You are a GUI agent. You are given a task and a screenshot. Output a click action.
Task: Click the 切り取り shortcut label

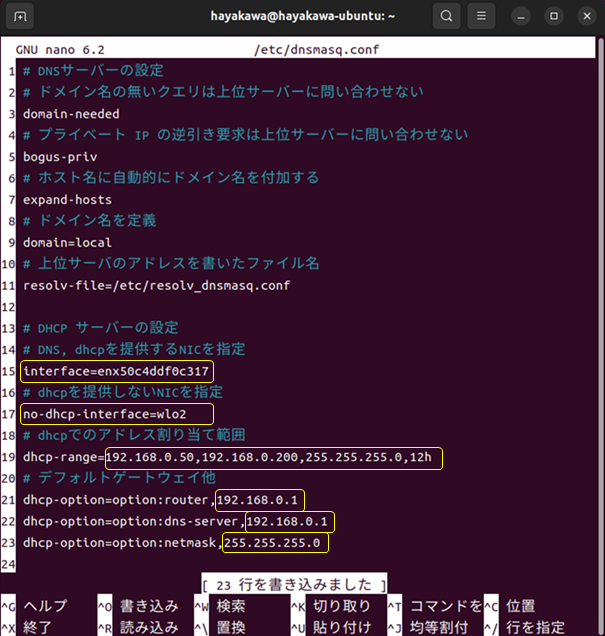(x=342, y=606)
